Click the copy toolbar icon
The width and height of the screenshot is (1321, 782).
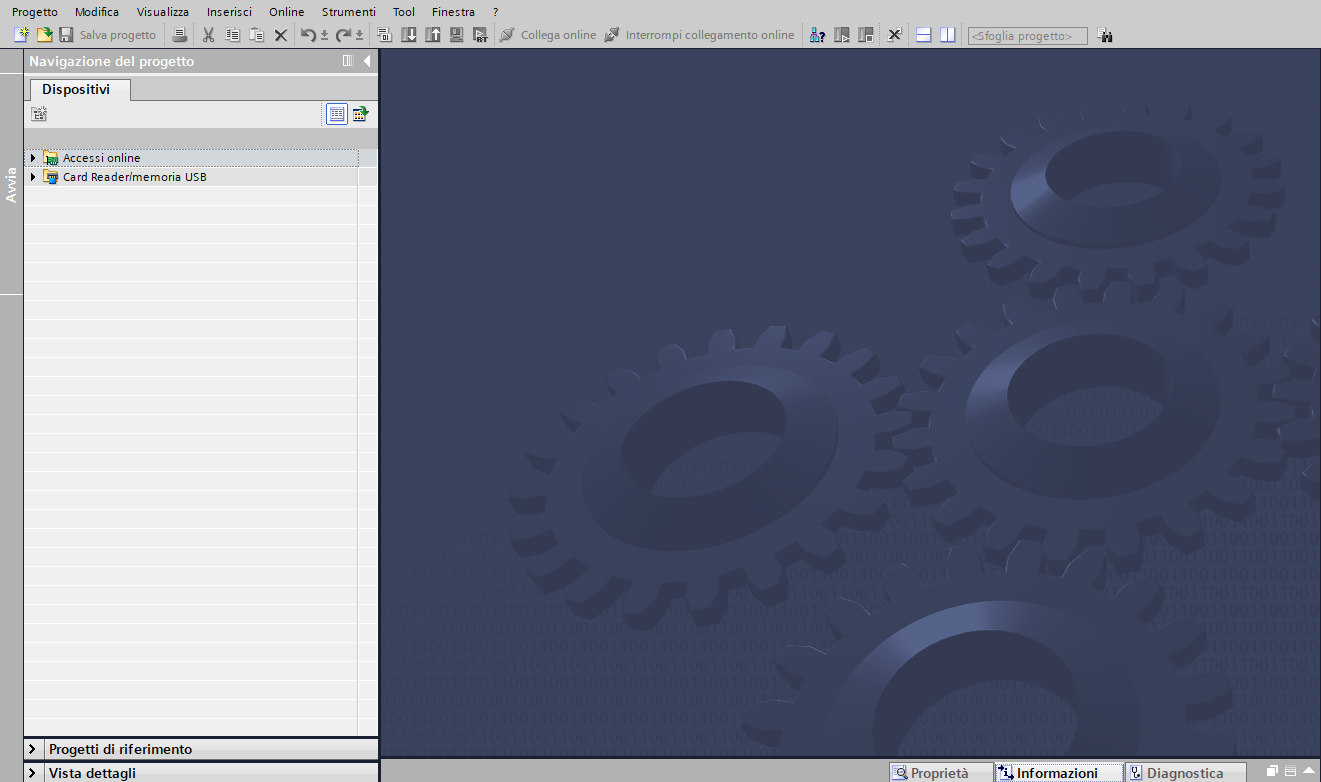[x=232, y=35]
